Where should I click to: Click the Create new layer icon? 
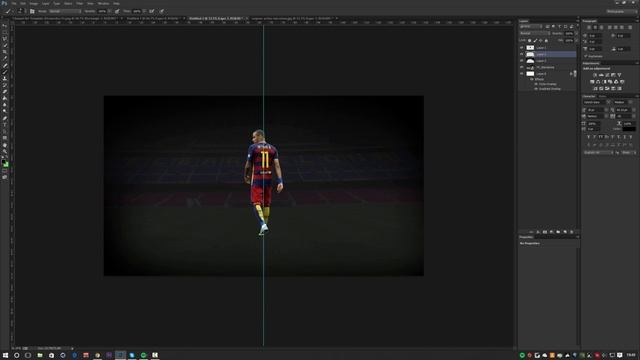[x=565, y=232]
